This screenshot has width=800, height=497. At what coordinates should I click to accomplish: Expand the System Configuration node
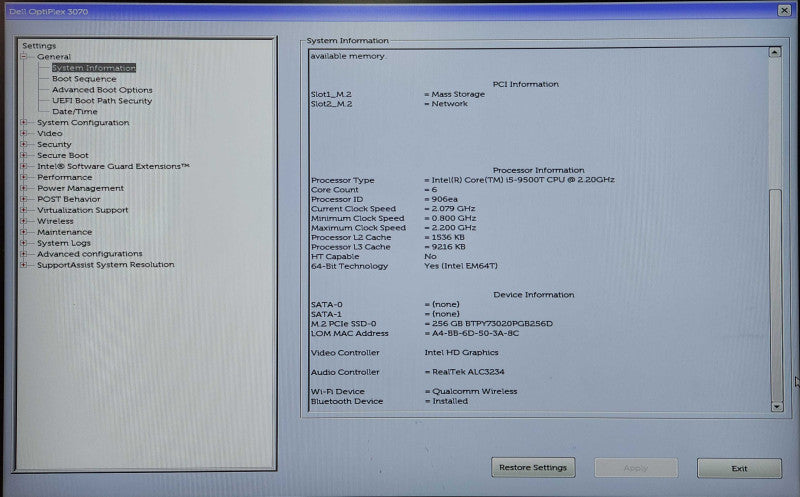tap(23, 122)
